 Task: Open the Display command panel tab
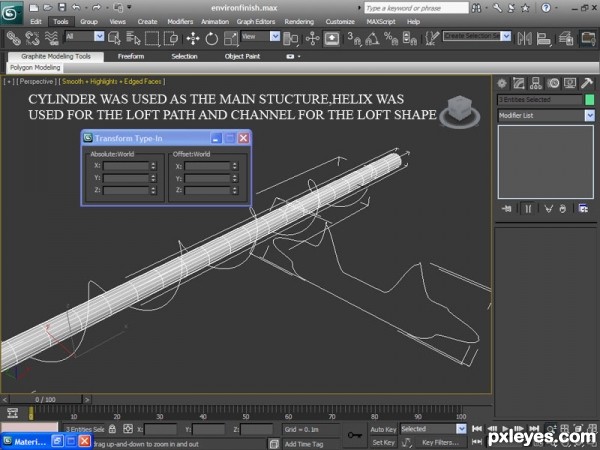coord(570,83)
